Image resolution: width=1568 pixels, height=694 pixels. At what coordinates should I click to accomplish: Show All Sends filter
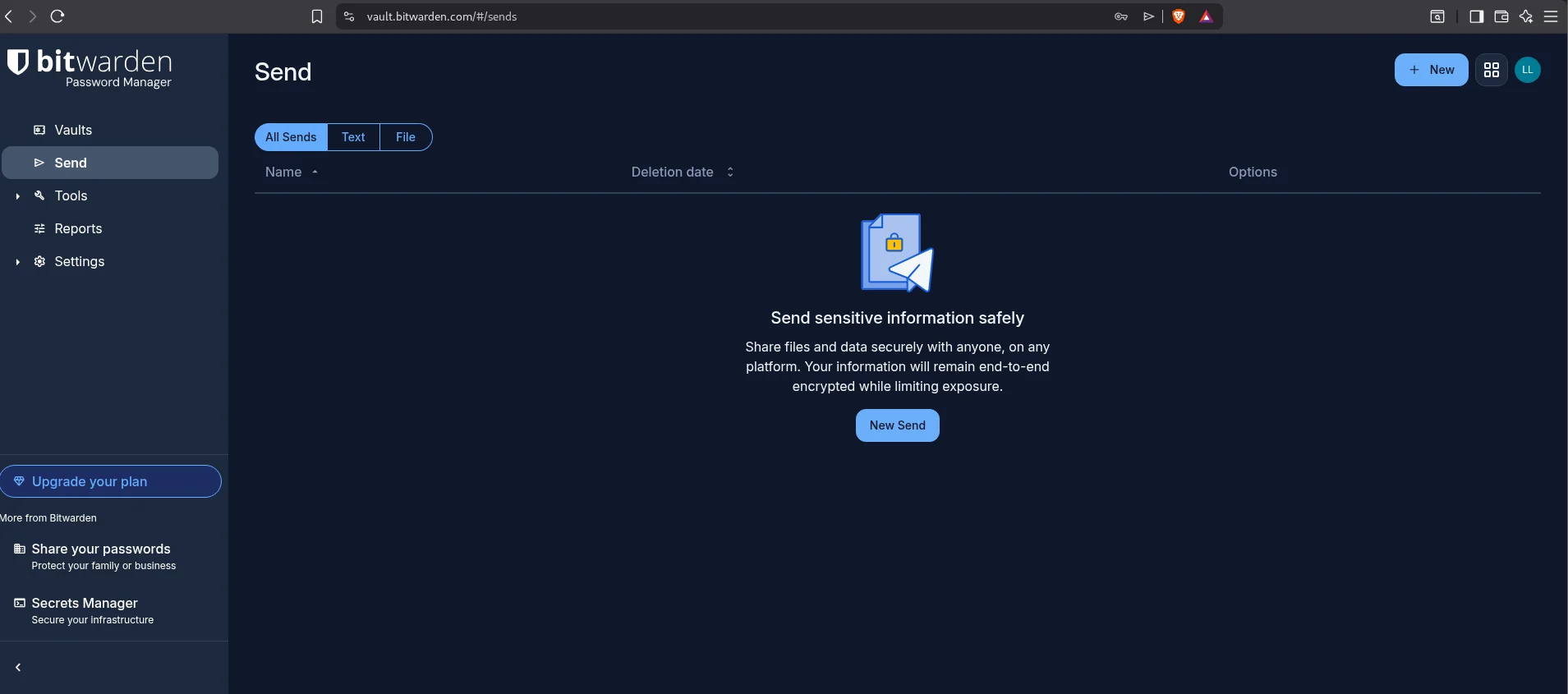click(x=291, y=137)
